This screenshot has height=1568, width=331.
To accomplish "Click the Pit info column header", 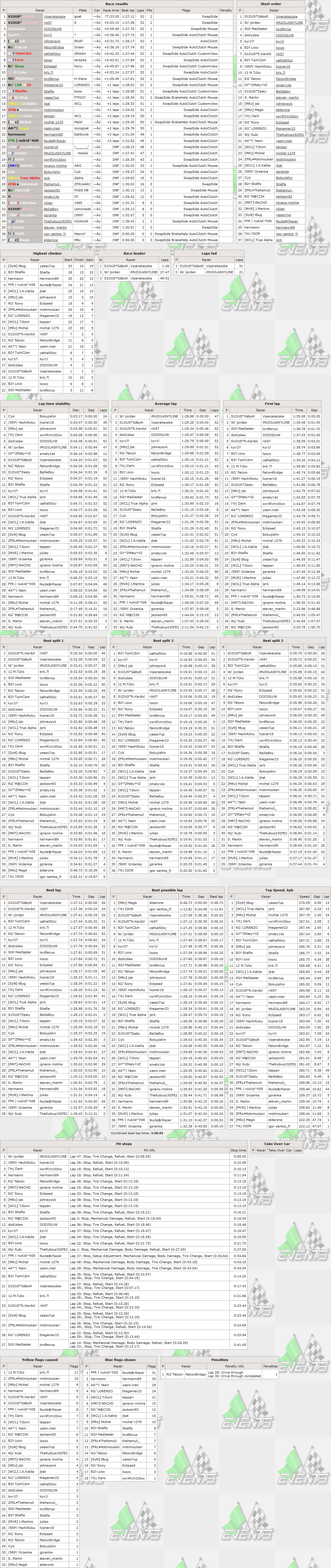I will tap(149, 1151).
